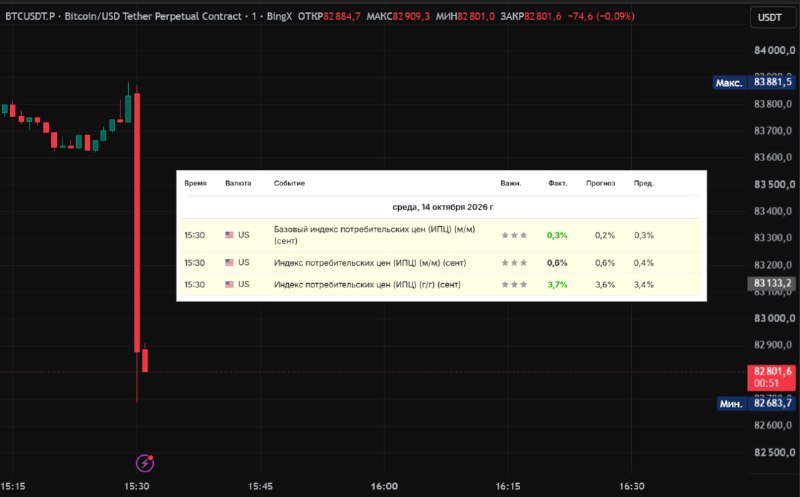Click the 82 500,0 price axis label

pos(774,452)
